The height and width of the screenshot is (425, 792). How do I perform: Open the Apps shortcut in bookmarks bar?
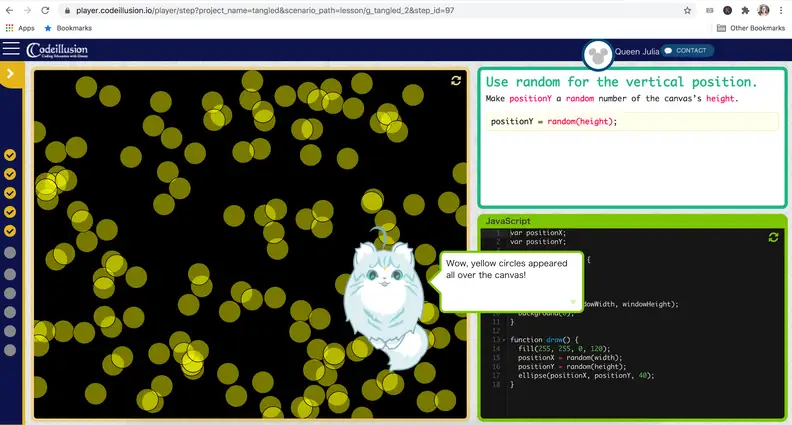tap(20, 28)
